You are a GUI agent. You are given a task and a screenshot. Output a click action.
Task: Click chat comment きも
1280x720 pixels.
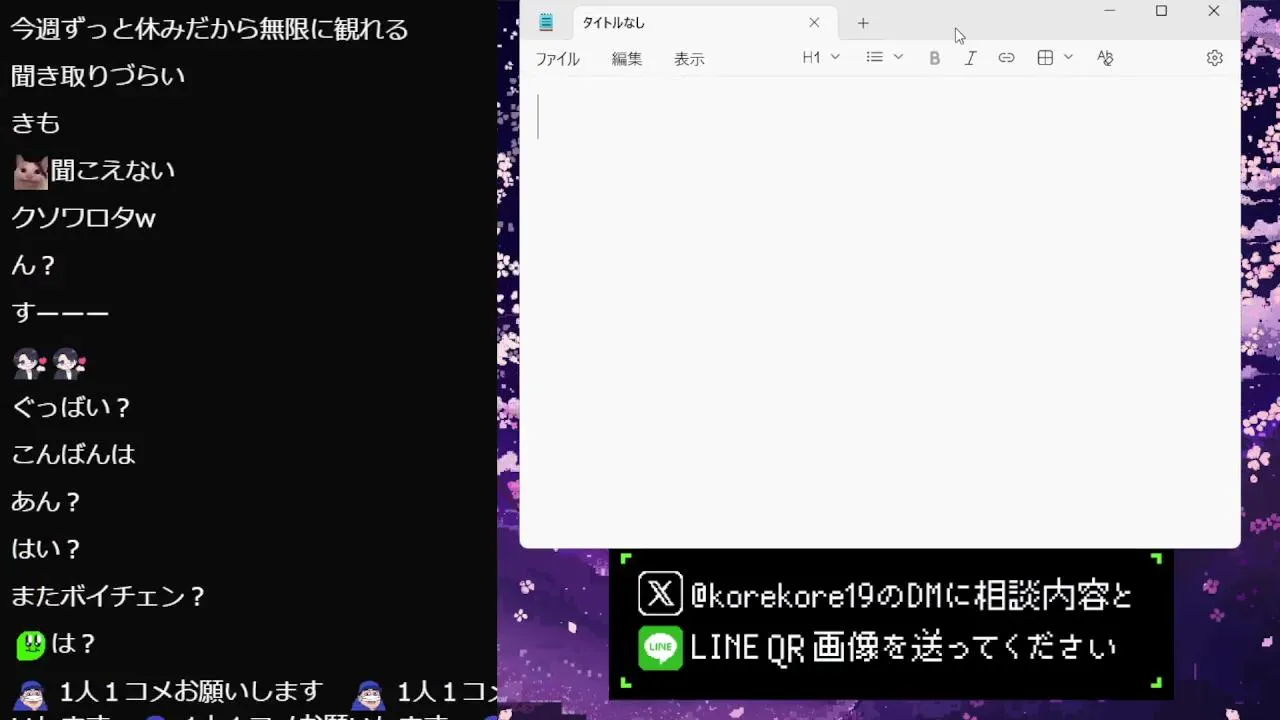36,123
